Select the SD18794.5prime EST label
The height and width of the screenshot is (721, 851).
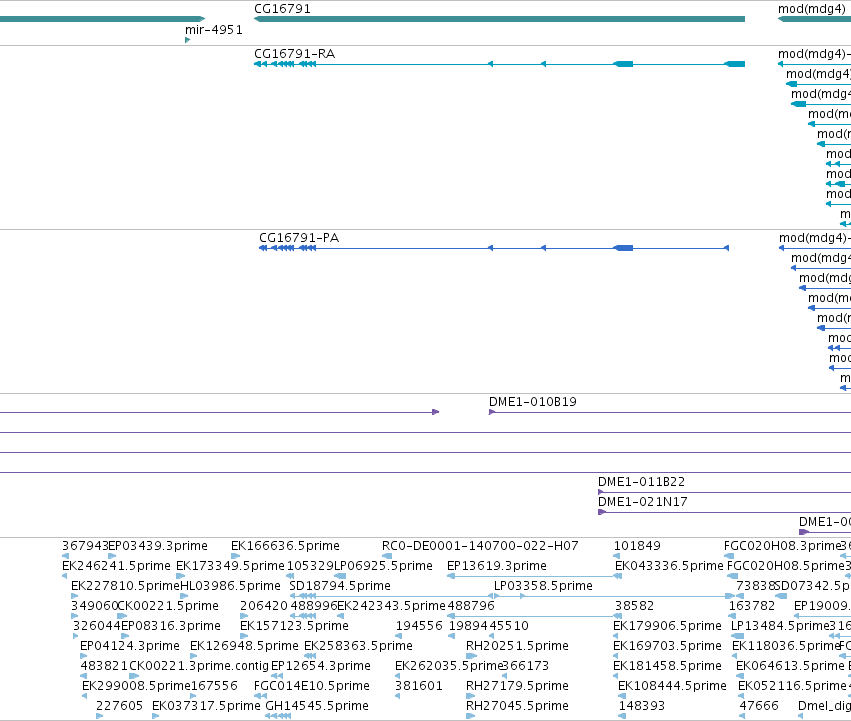point(340,586)
